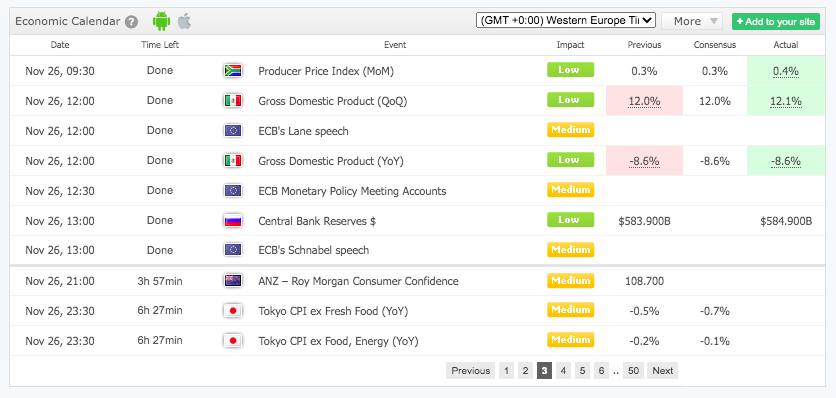
Task: Open Tokyo CPI ex Food, Energy (YoY) event
Action: pyautogui.click(x=339, y=341)
